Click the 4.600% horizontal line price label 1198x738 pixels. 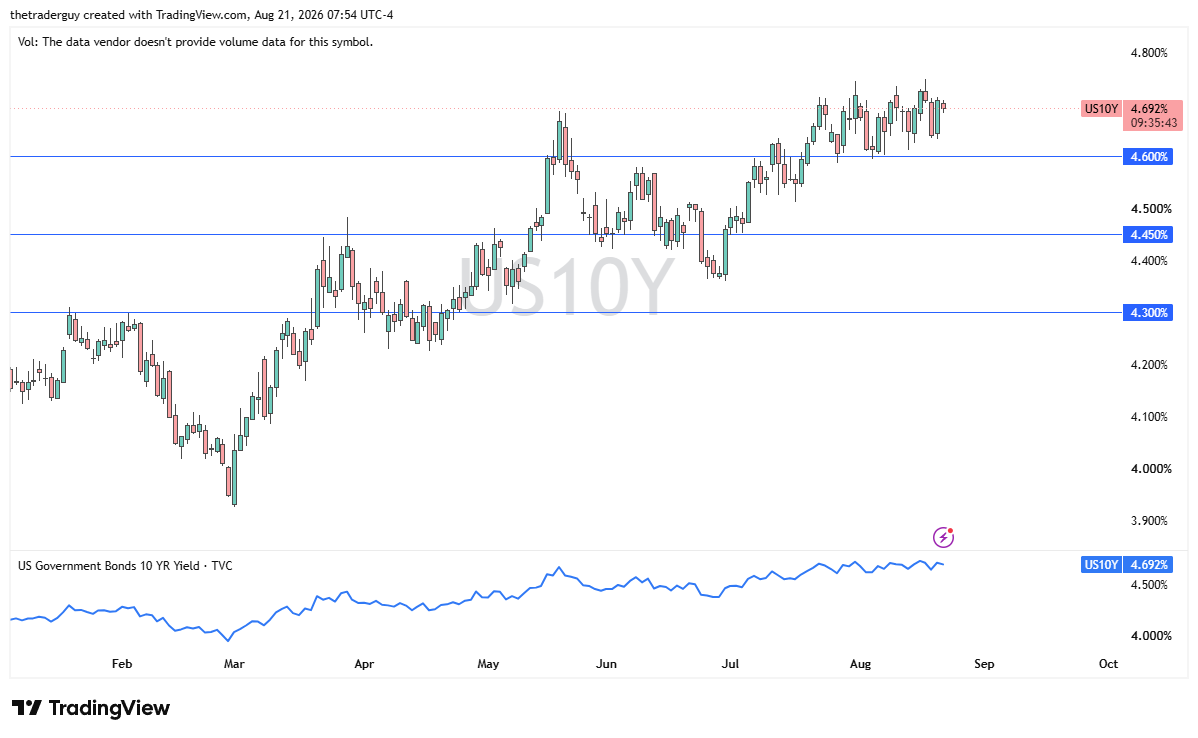point(1148,157)
